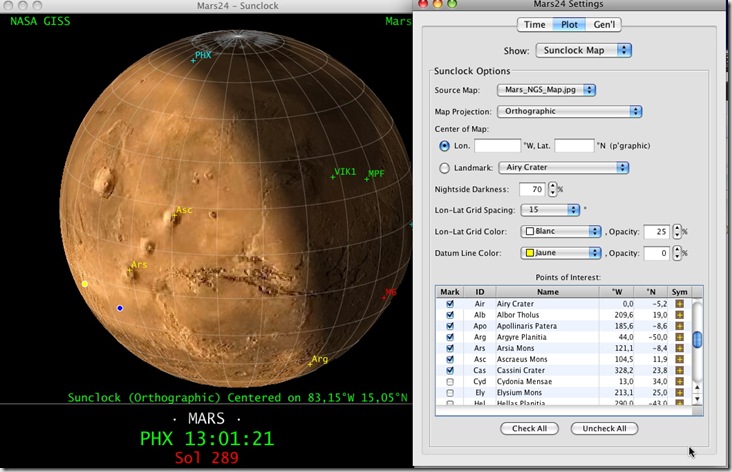Click the Ascraeus Mons symbol icon
The width and height of the screenshot is (732, 472).
(679, 359)
